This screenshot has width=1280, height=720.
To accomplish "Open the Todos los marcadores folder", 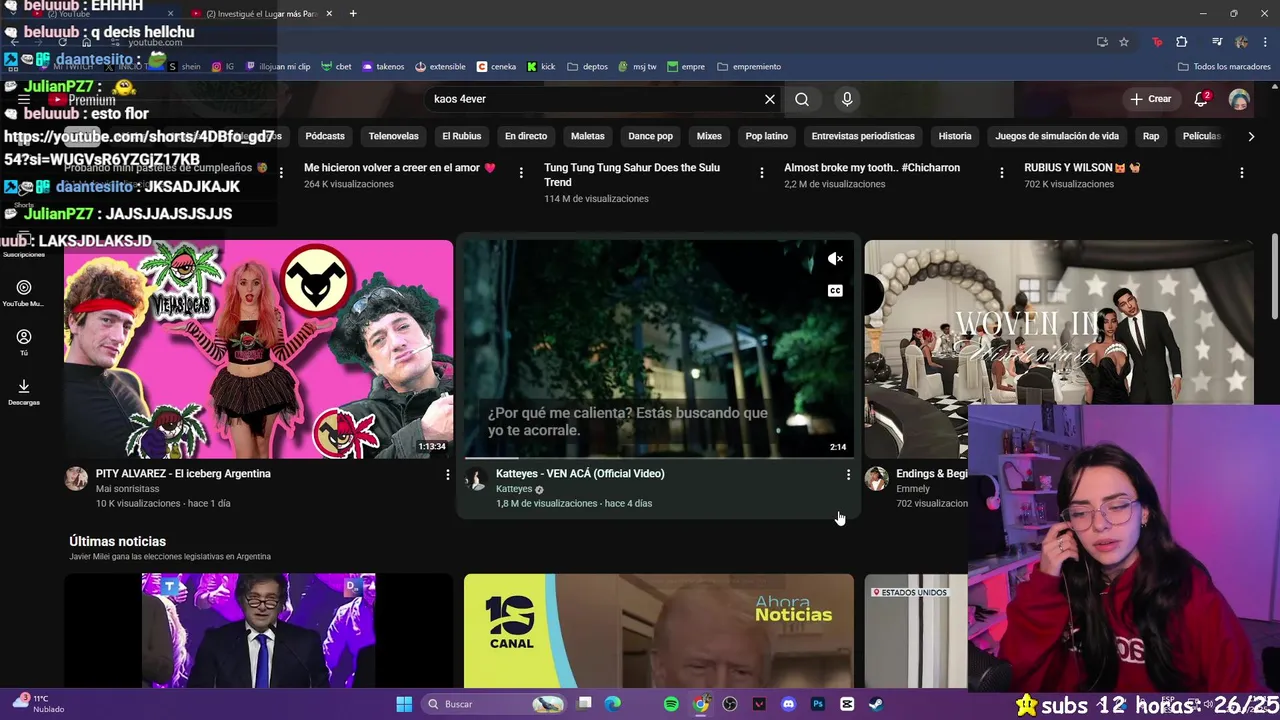I will (1224, 67).
